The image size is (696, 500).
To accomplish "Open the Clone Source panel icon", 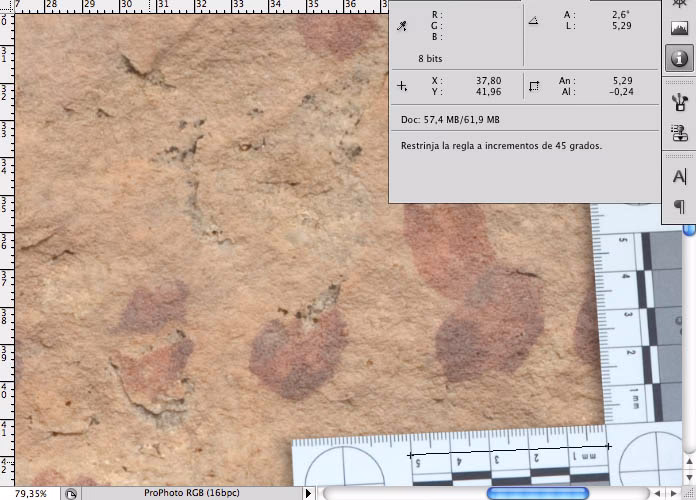I will [x=679, y=132].
